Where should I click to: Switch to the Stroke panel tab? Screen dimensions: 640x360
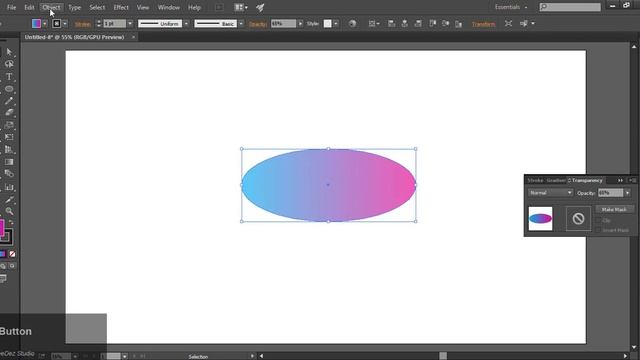535,180
